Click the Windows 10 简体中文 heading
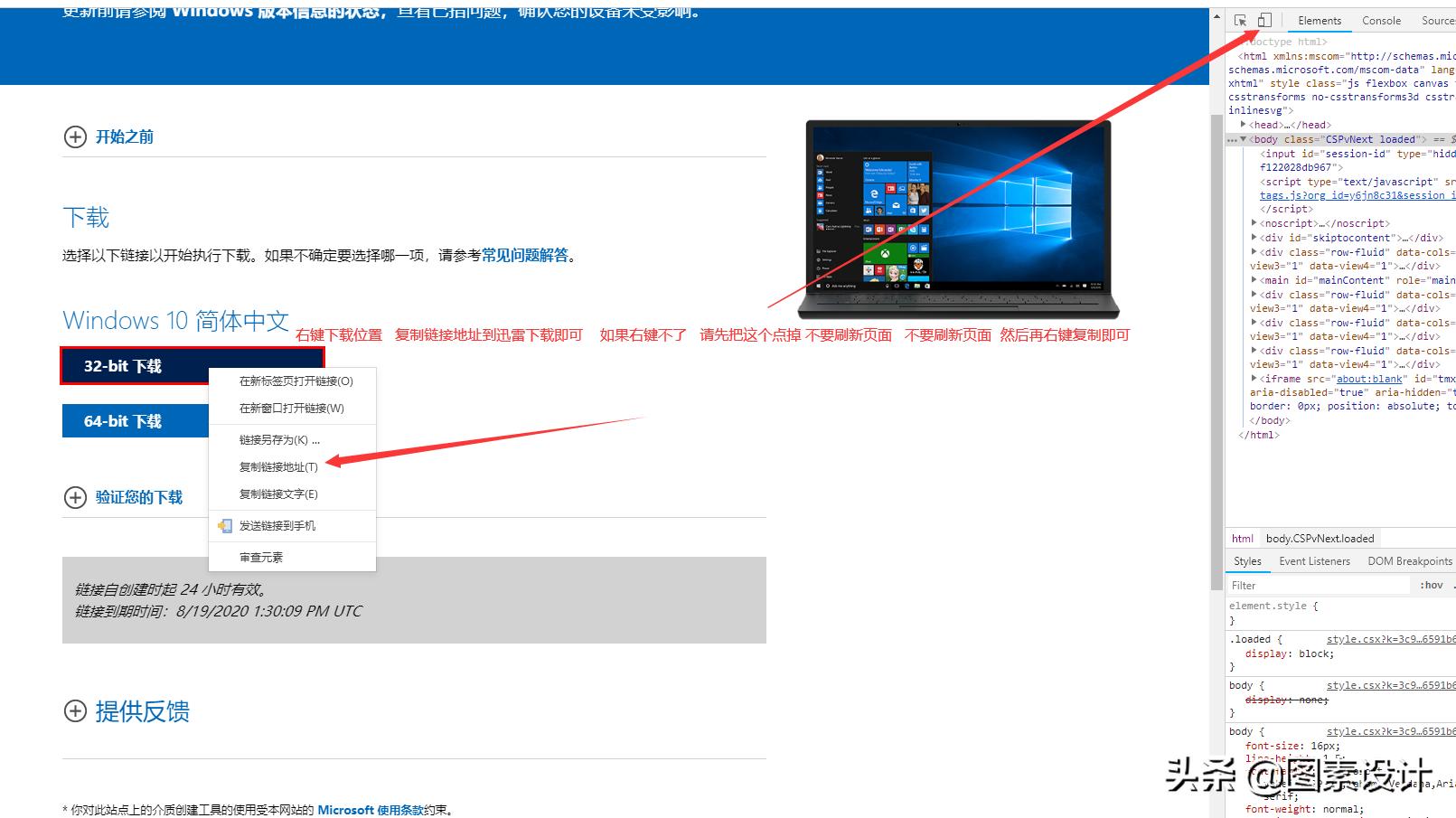Viewport: 1456px width, 818px height. tap(175, 321)
